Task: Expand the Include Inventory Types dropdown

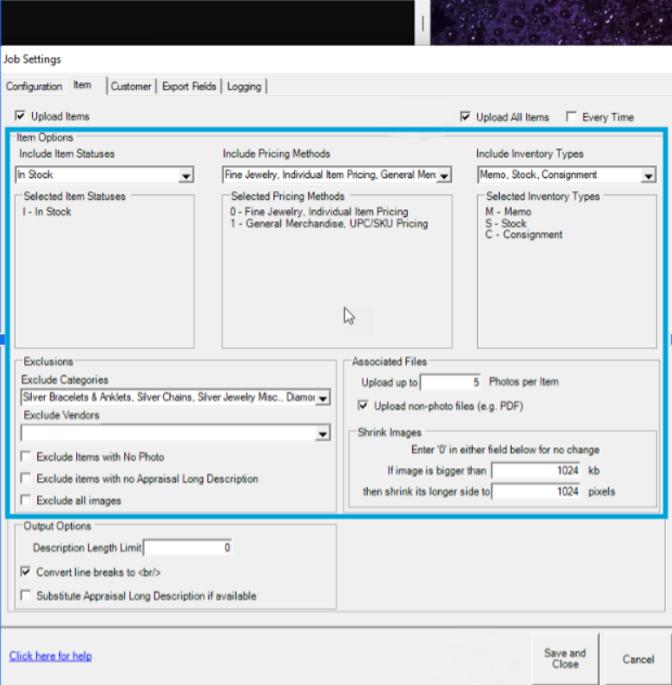Action: click(649, 176)
